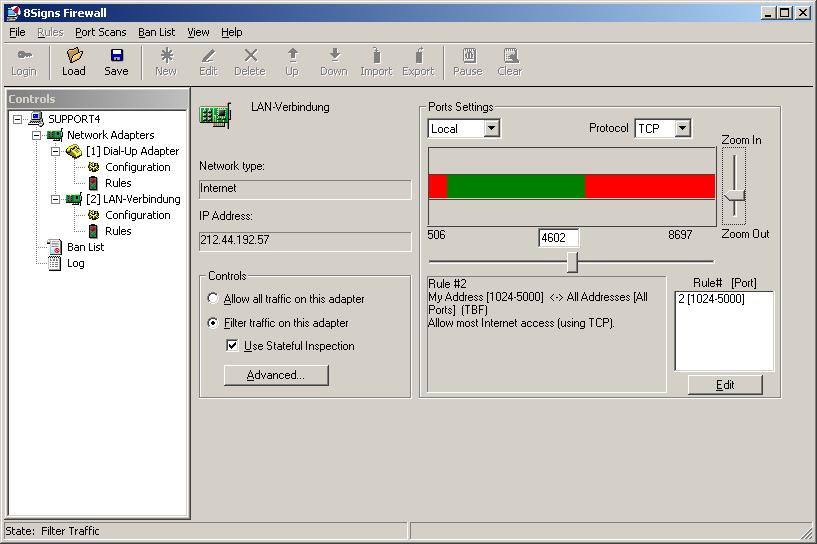Click the Edit button below rule list
The height and width of the screenshot is (544, 817).
tap(725, 385)
